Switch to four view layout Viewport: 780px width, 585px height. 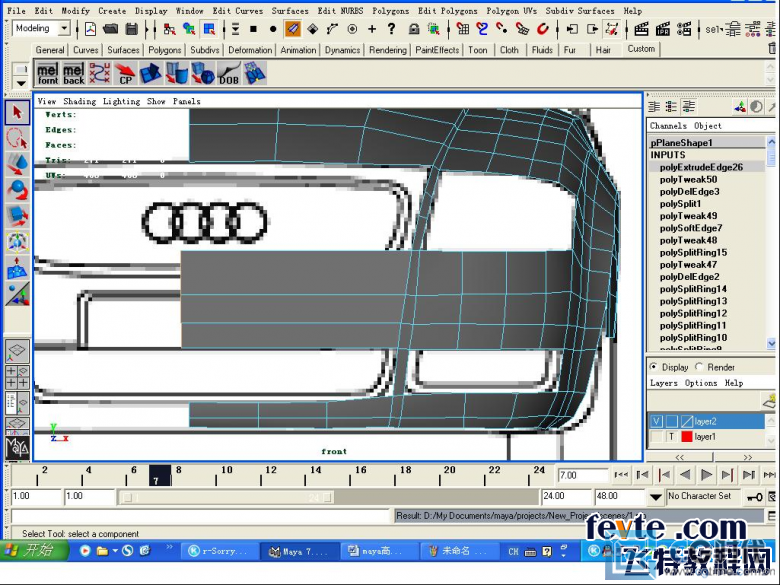click(x=17, y=377)
